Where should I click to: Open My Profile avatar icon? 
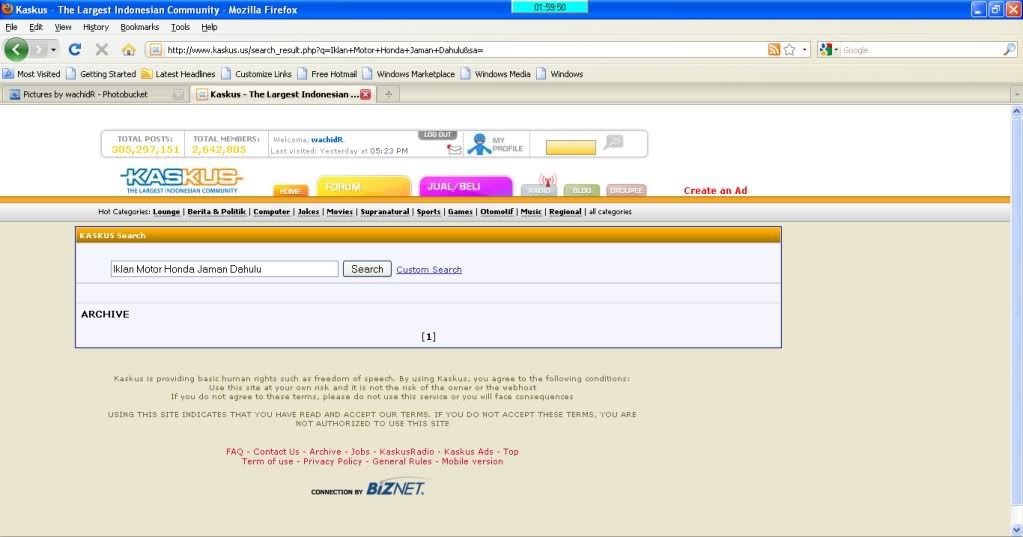pos(480,144)
